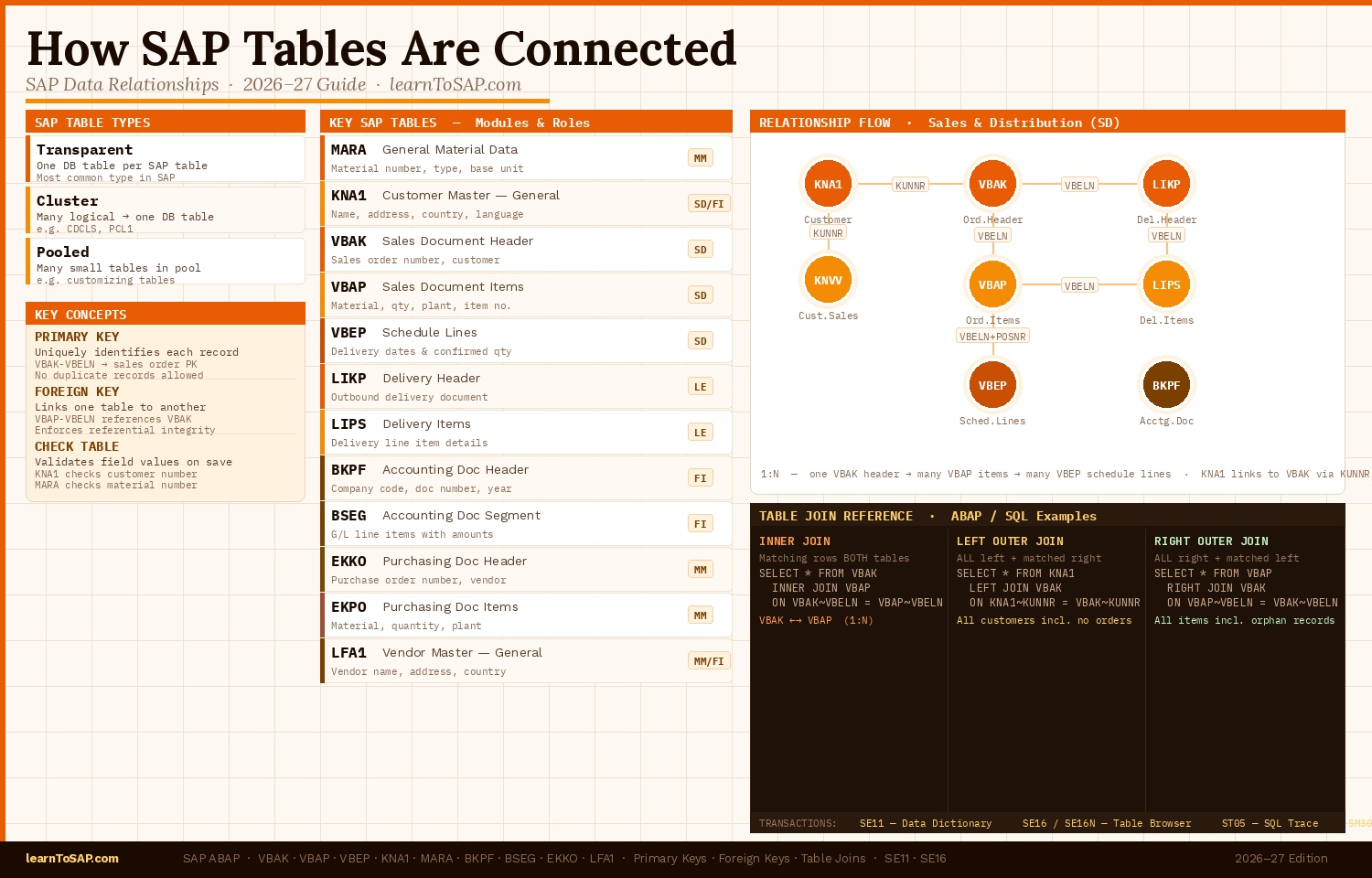
Task: Open the VBELN label between VBAP and LIPS
Action: click(x=1079, y=285)
